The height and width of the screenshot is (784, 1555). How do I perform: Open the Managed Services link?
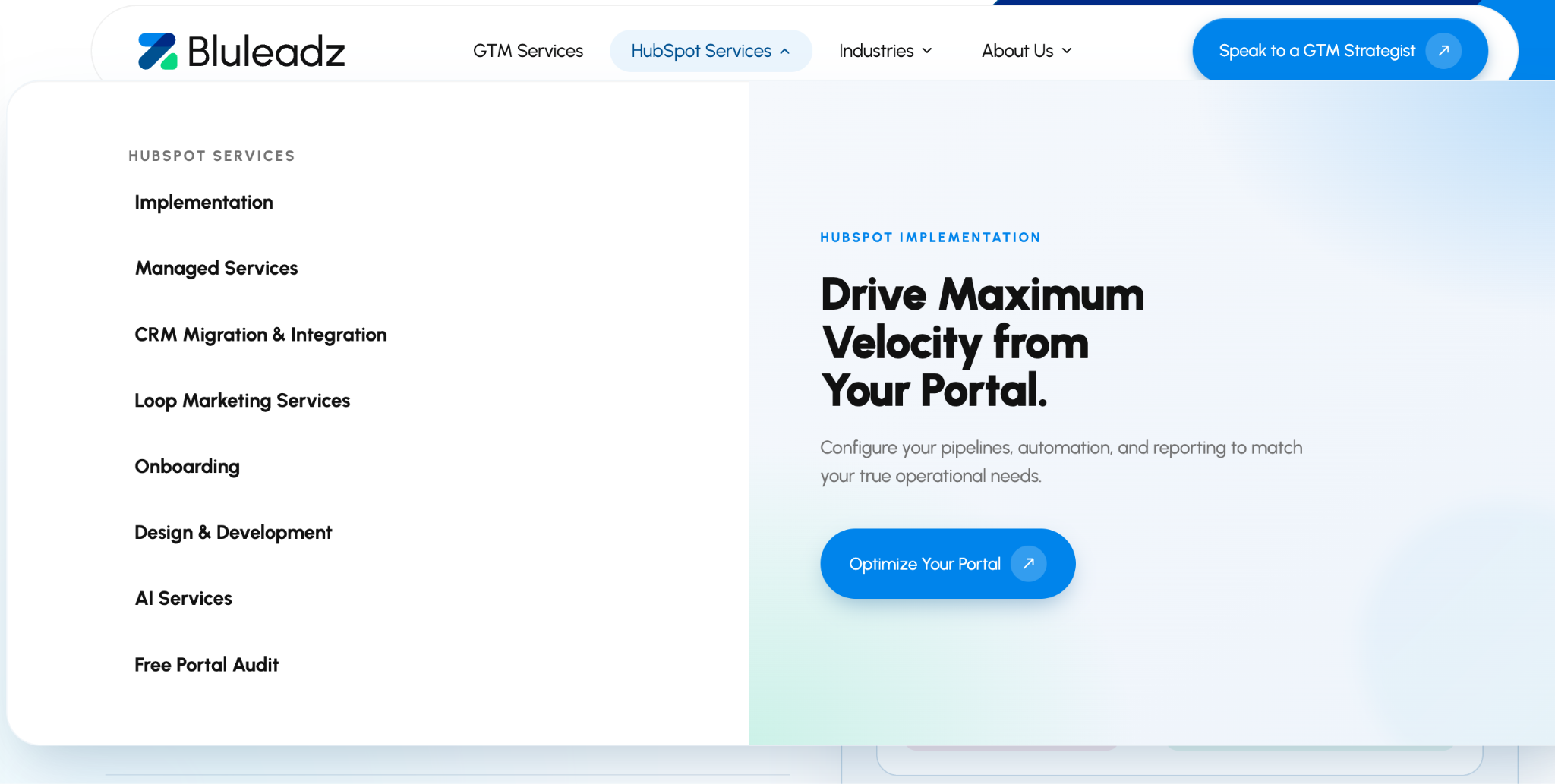click(x=216, y=269)
